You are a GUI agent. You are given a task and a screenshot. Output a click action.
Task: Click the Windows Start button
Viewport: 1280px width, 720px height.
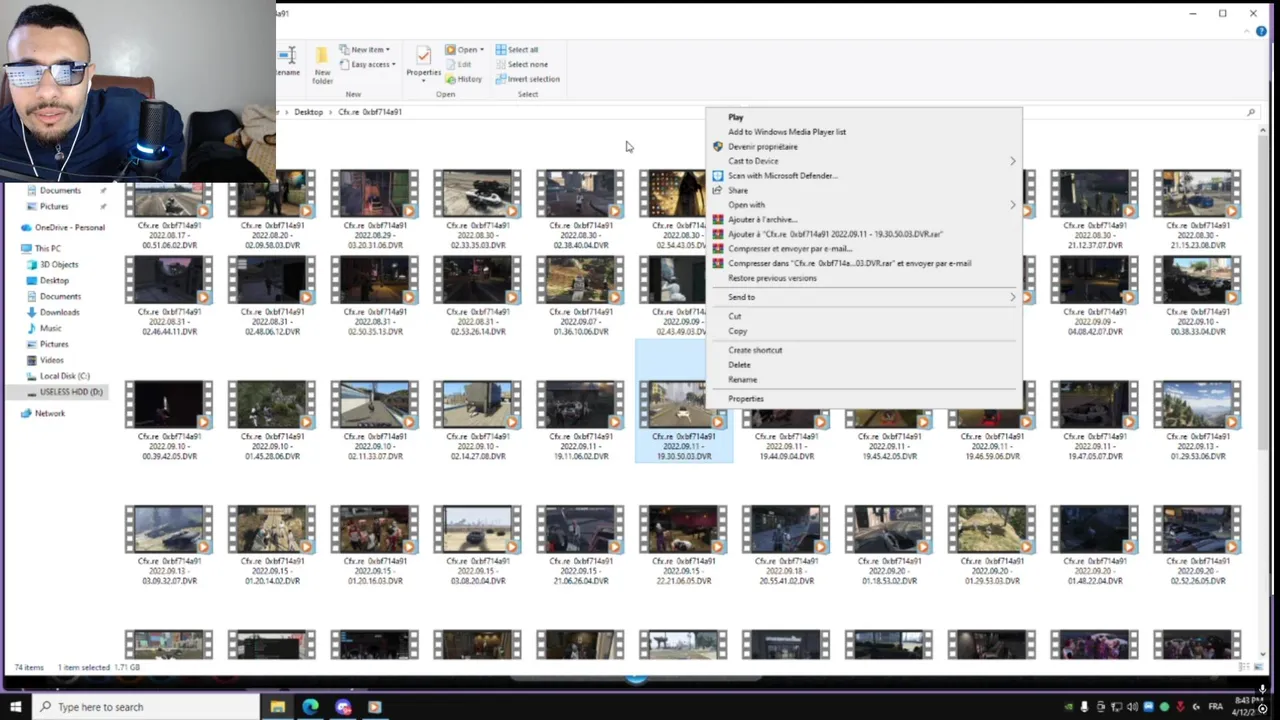click(15, 707)
